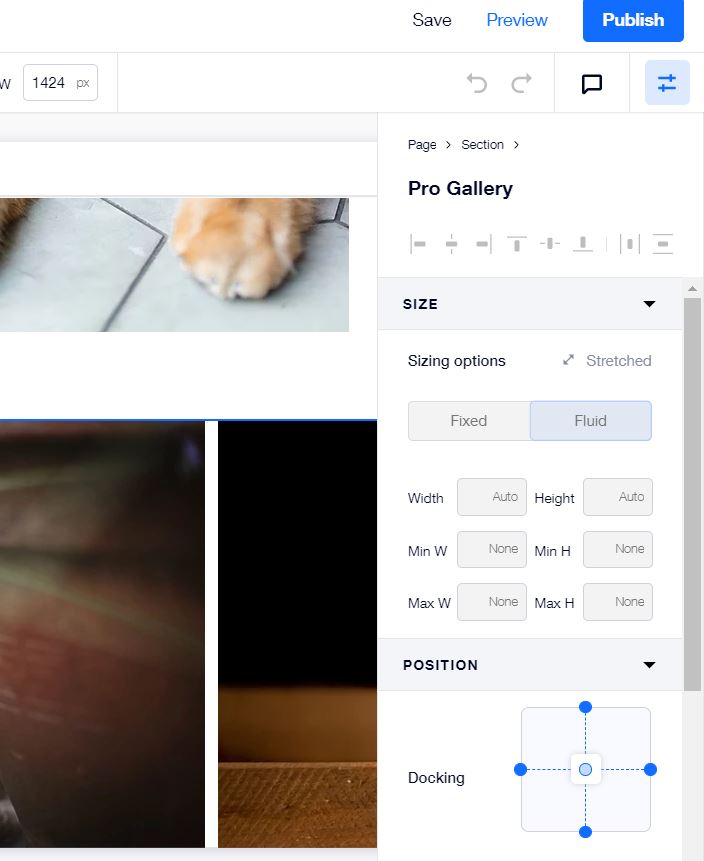Click the blue Publish button
704x861 pixels.
(x=633, y=20)
